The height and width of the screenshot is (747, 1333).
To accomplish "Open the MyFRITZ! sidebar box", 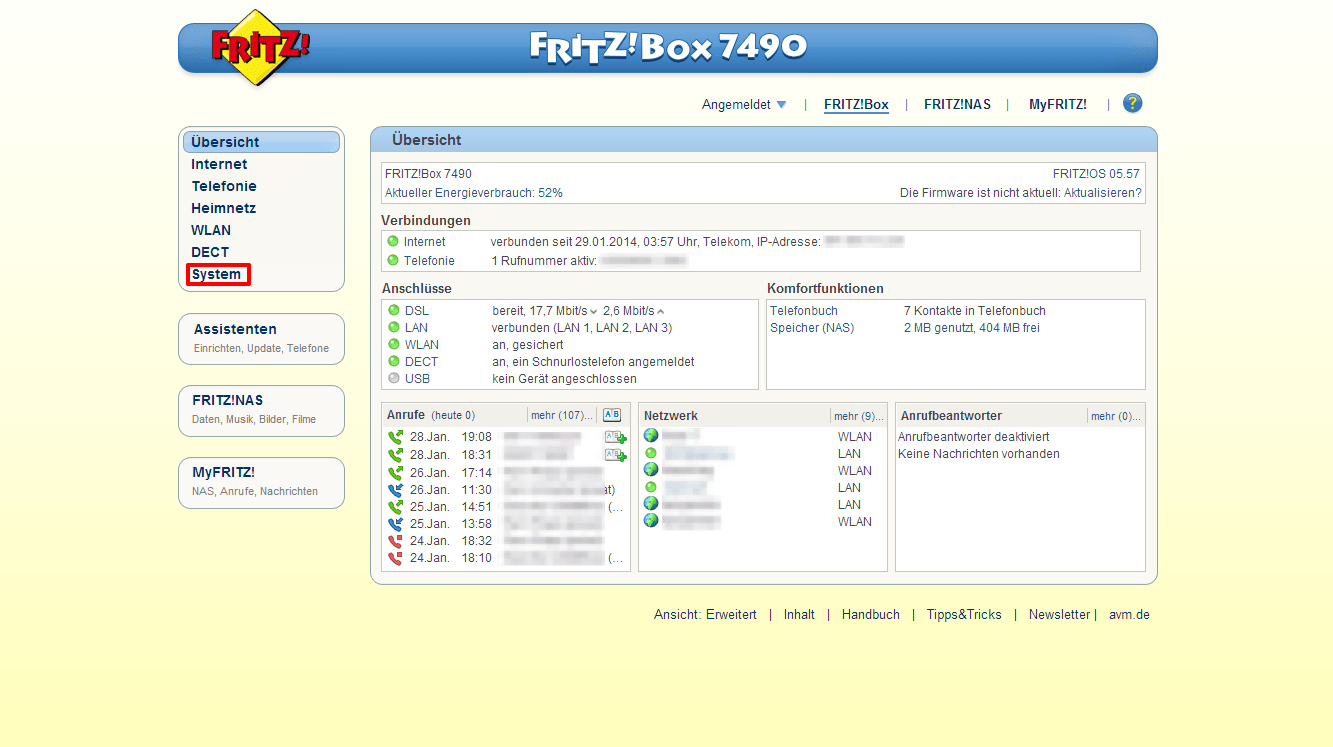I will click(x=261, y=483).
